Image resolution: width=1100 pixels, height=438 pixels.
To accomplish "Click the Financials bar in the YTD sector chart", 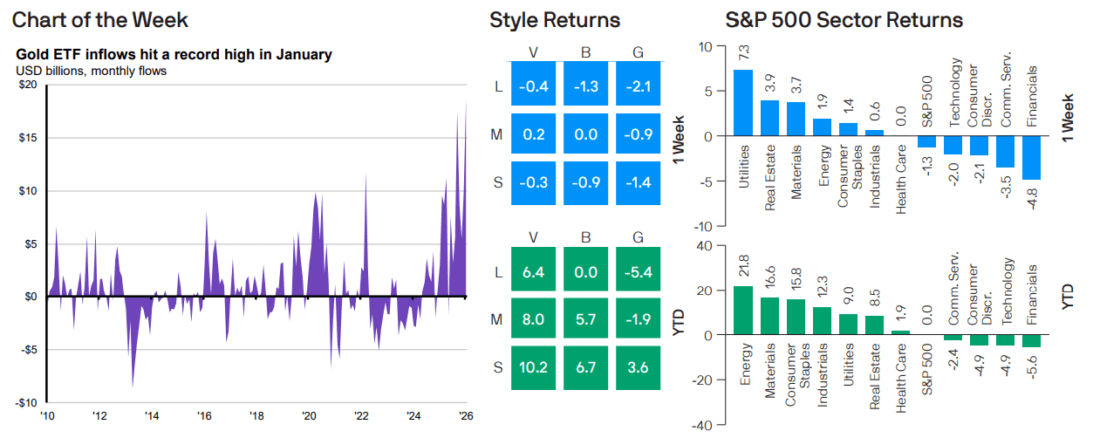I will [1033, 341].
